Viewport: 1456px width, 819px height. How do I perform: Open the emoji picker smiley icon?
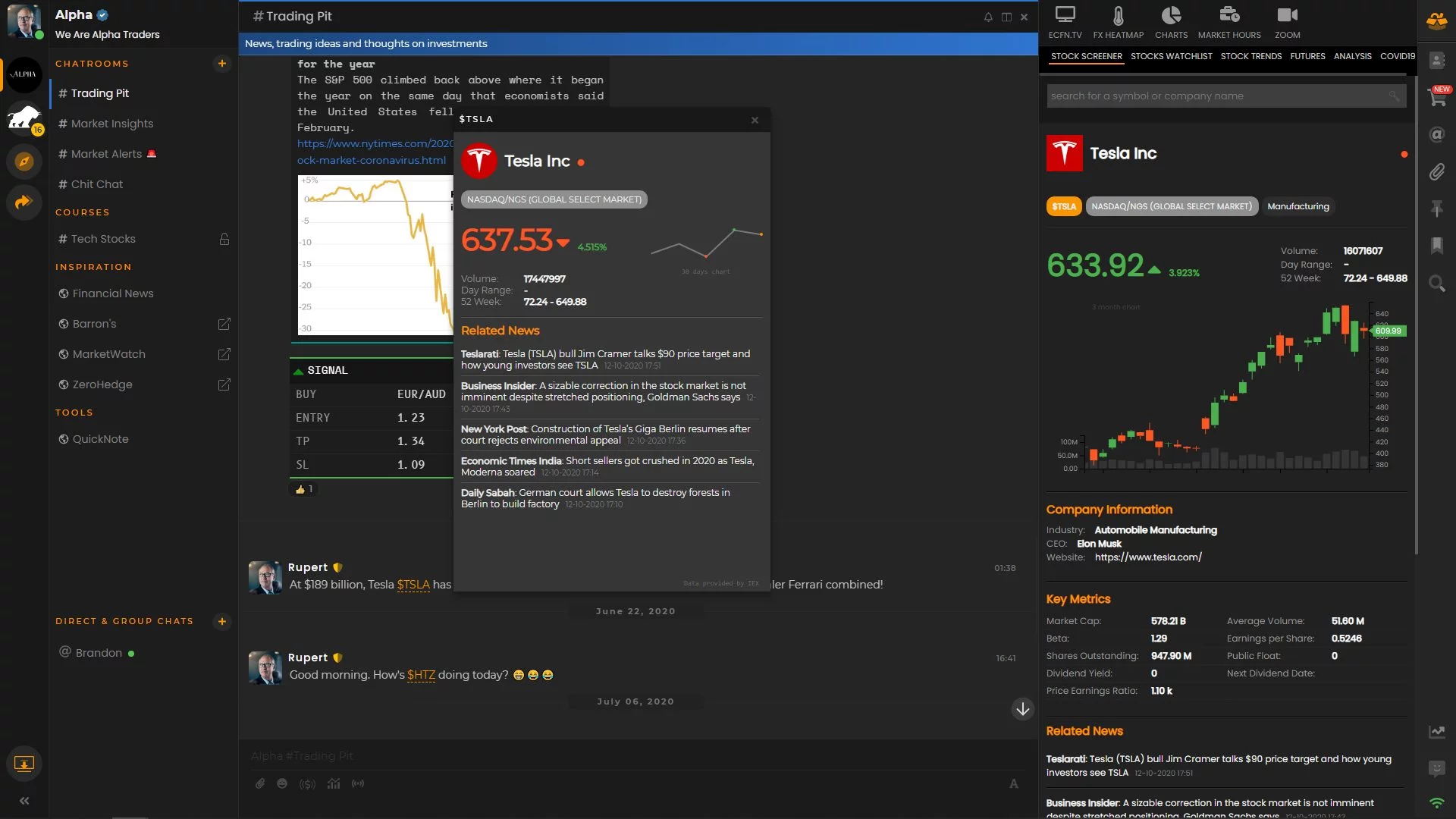pos(282,783)
